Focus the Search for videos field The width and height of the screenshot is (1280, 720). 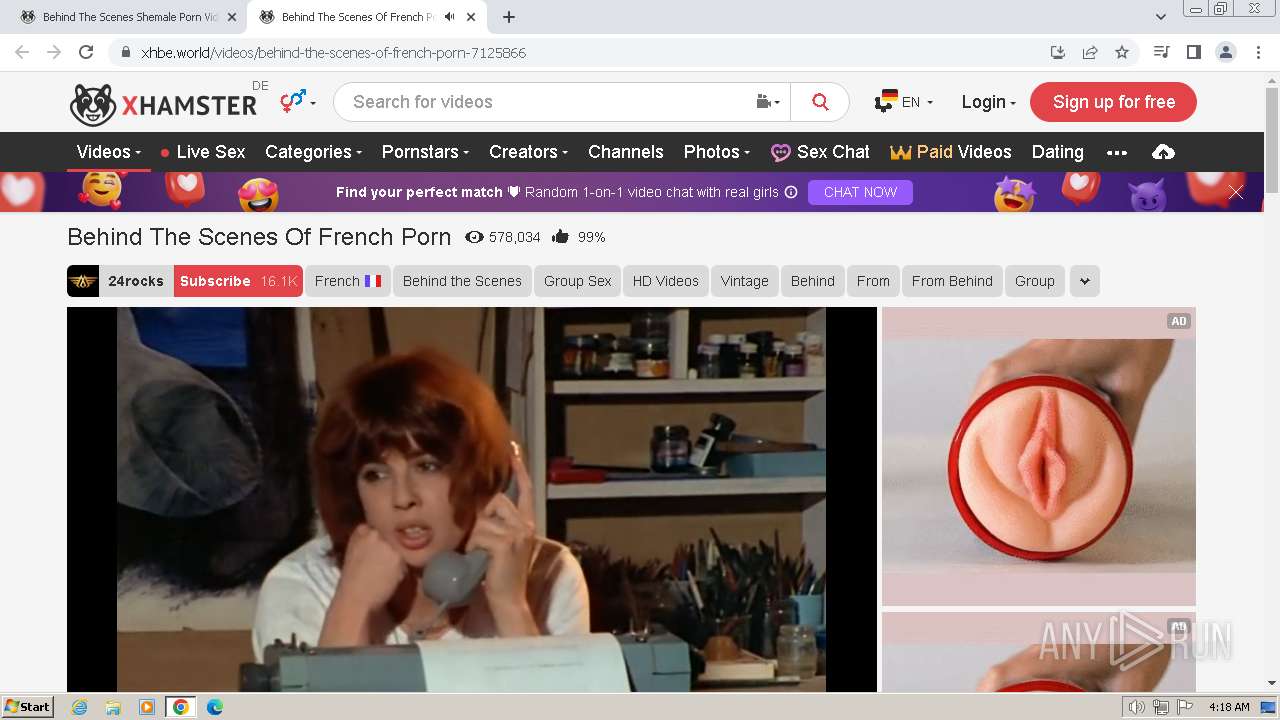[545, 102]
